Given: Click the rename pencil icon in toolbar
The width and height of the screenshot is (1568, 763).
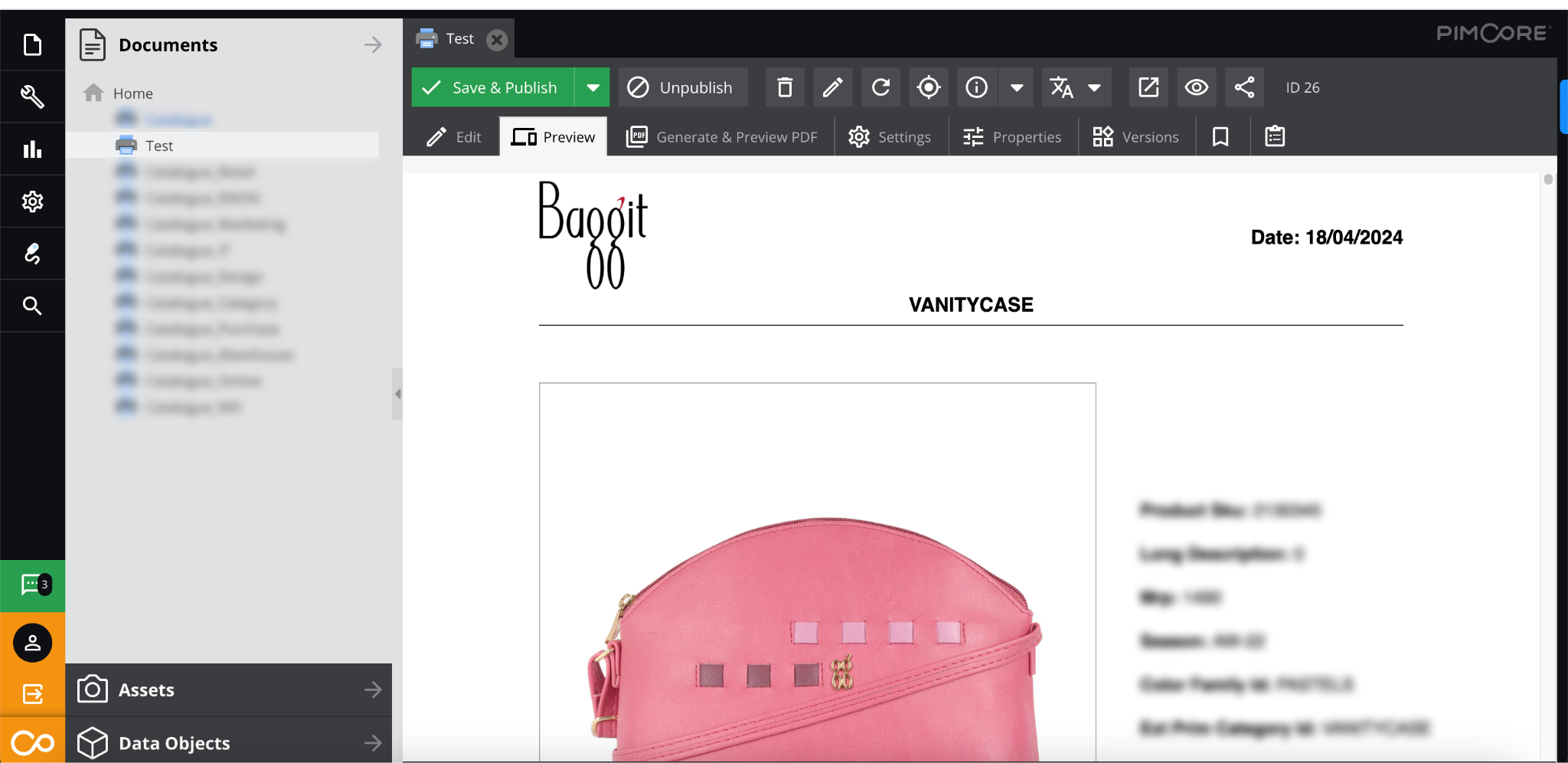Looking at the screenshot, I should click(833, 87).
